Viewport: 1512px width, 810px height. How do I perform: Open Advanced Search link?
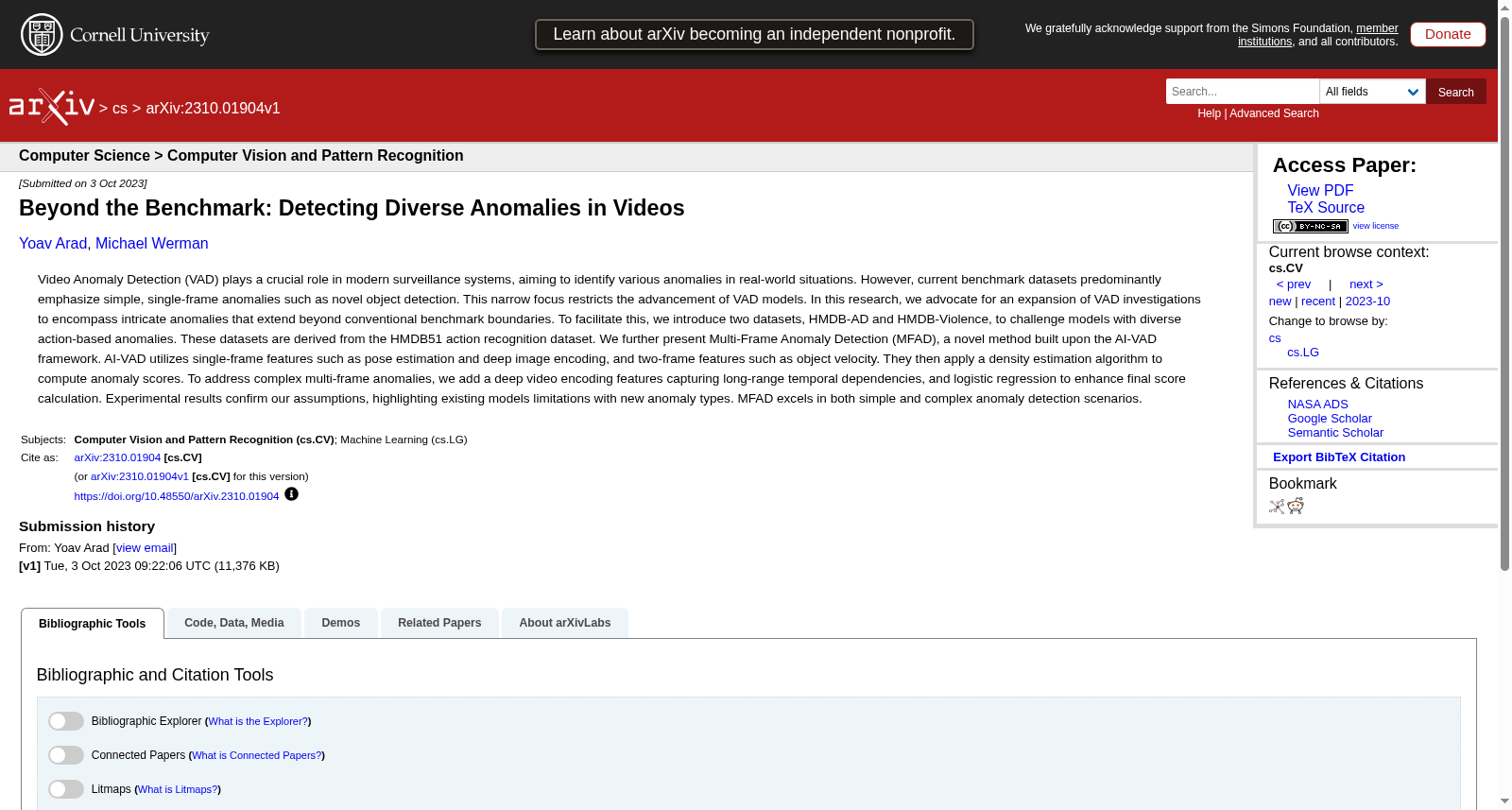(x=1274, y=113)
